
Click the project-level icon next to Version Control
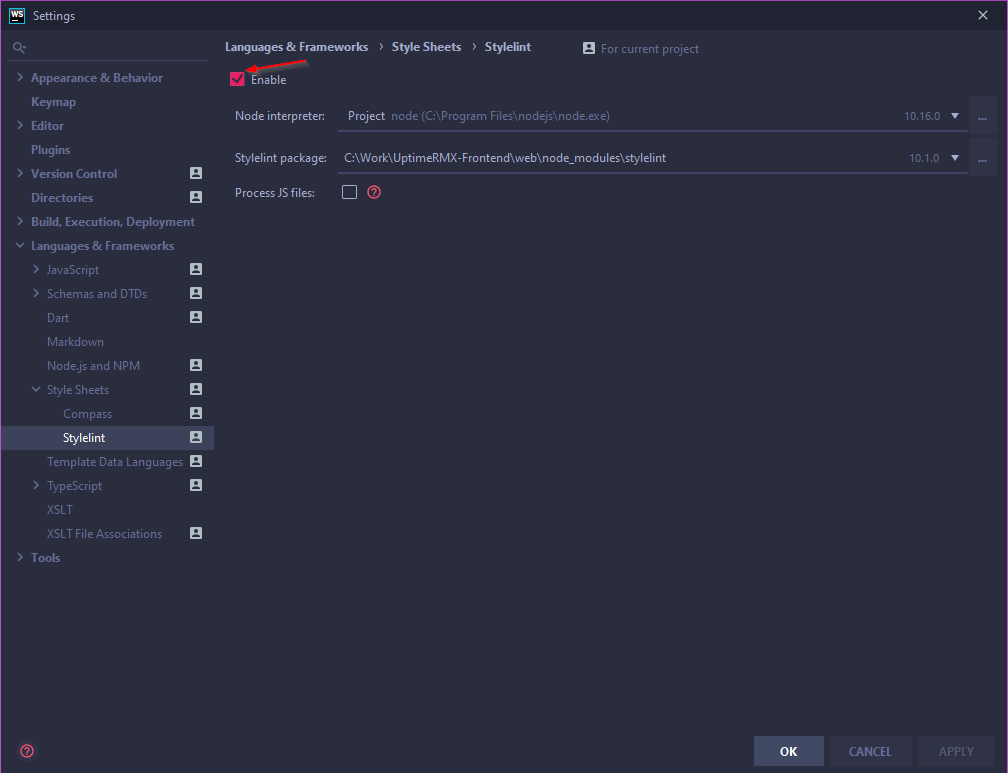(x=196, y=173)
